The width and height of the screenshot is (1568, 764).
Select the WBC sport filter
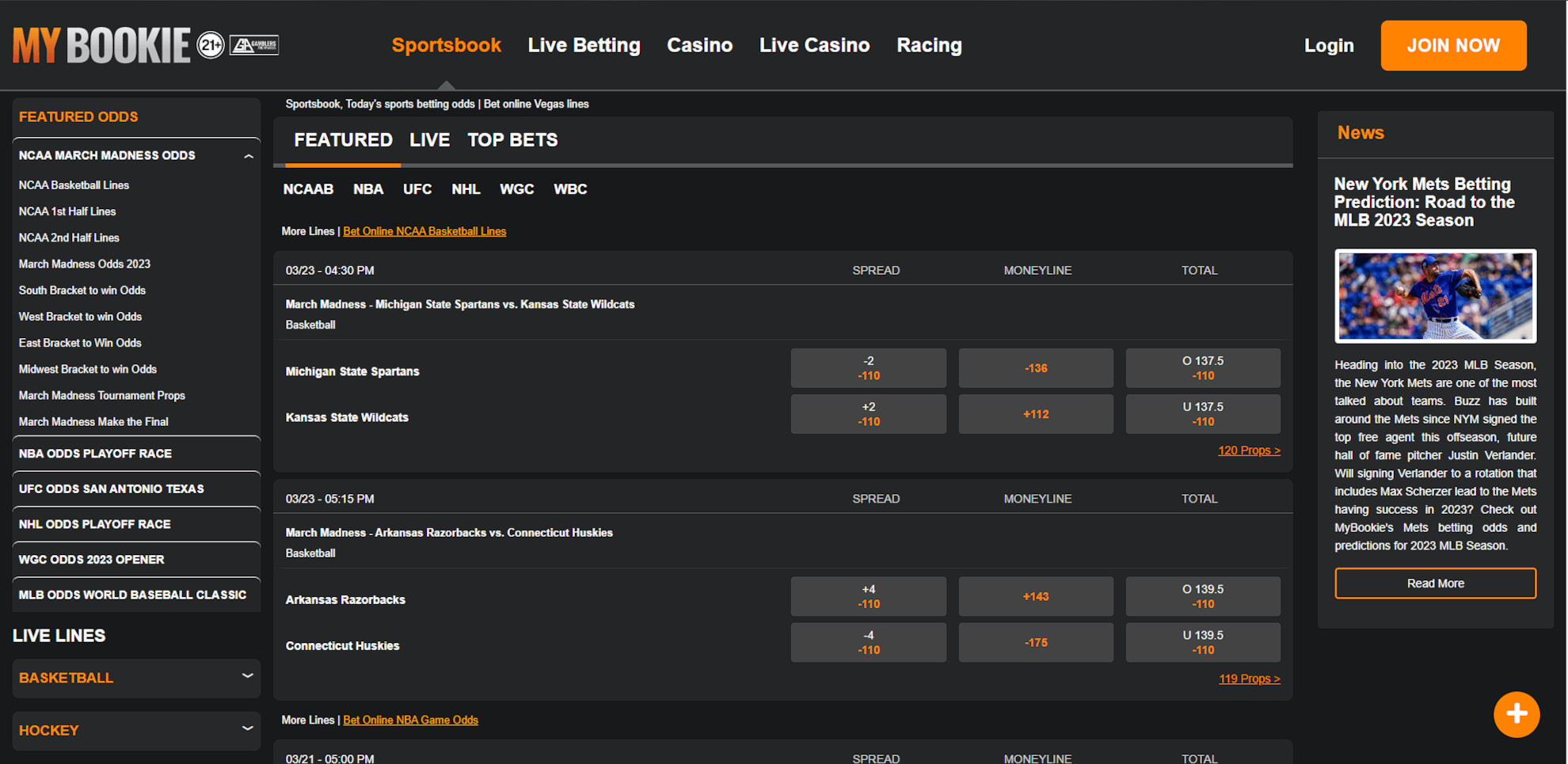tap(570, 189)
